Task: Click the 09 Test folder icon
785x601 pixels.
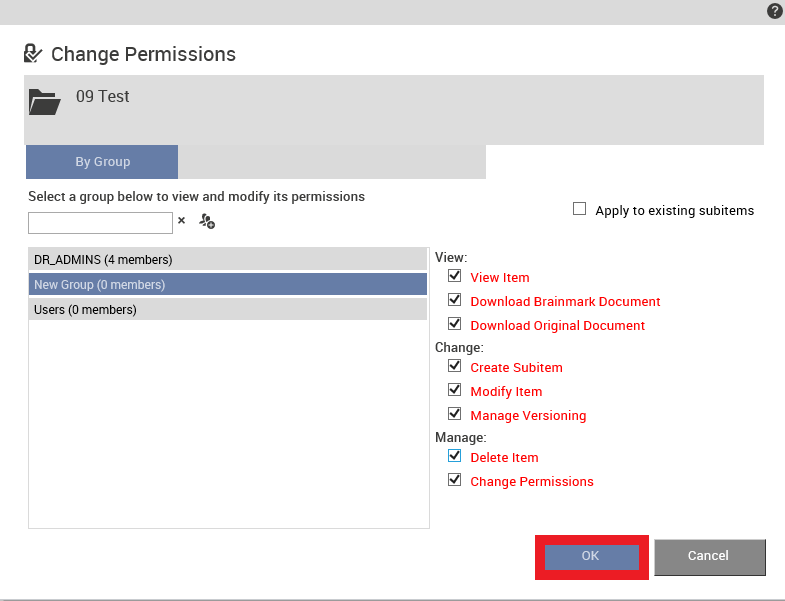Action: click(45, 102)
